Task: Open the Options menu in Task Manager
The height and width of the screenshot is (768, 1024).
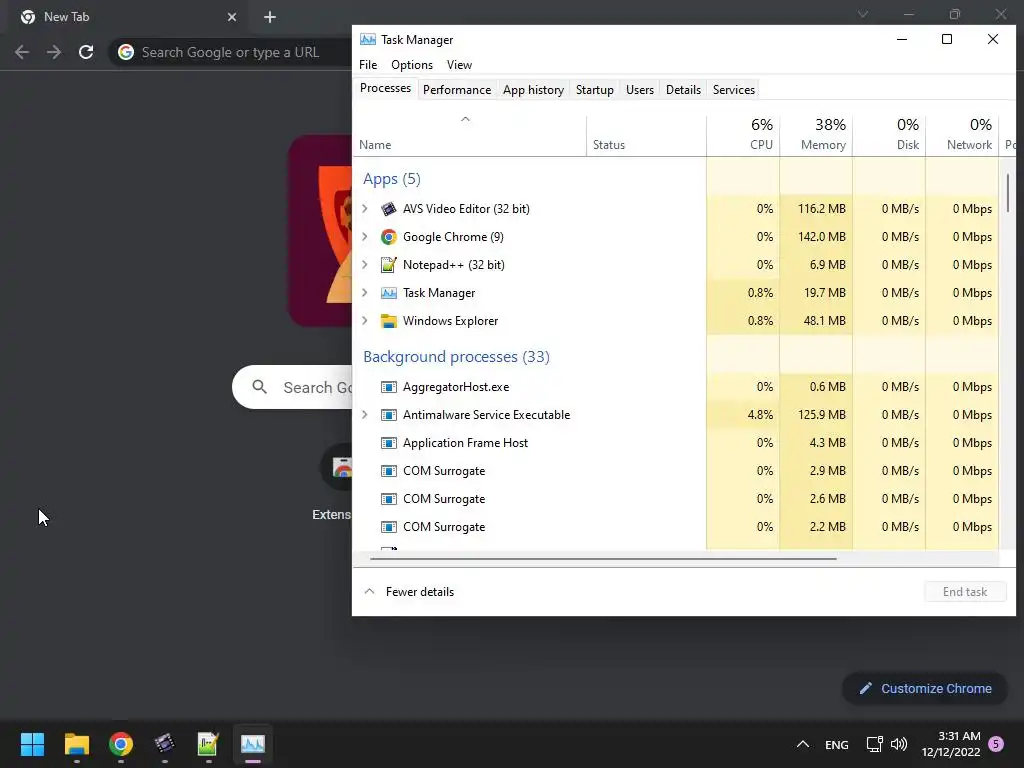Action: coord(412,65)
